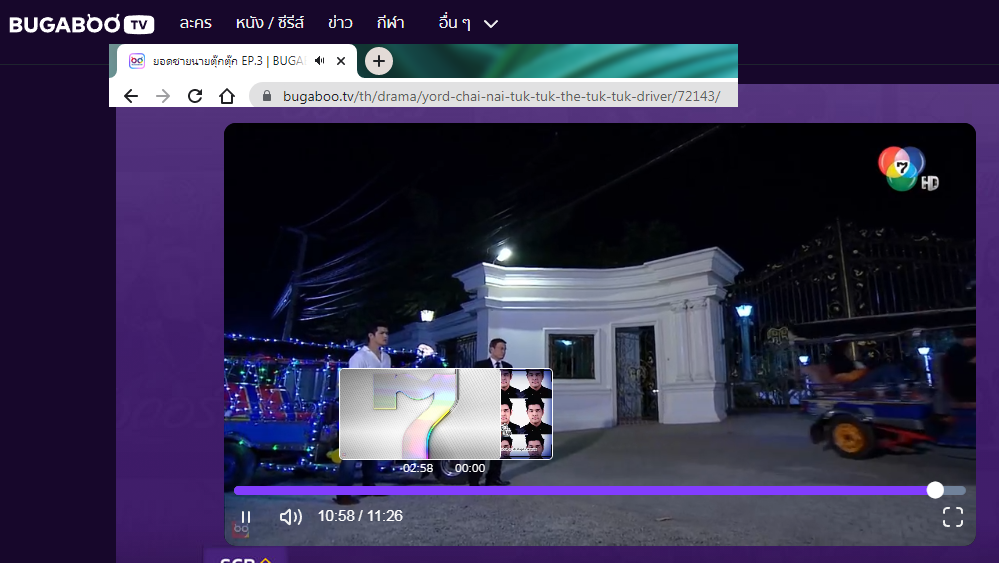Screen dimensions: 999x563
Task: View site security lock info
Action: coord(267,96)
